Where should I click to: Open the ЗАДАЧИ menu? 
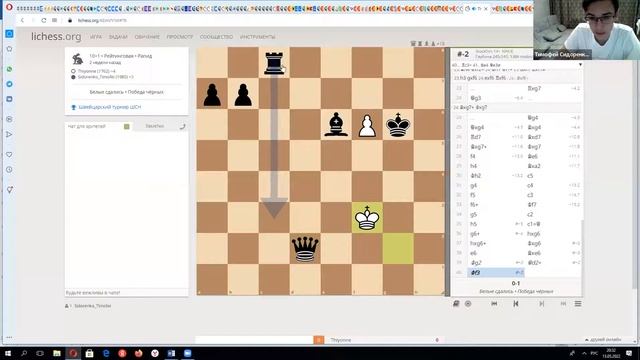118,37
